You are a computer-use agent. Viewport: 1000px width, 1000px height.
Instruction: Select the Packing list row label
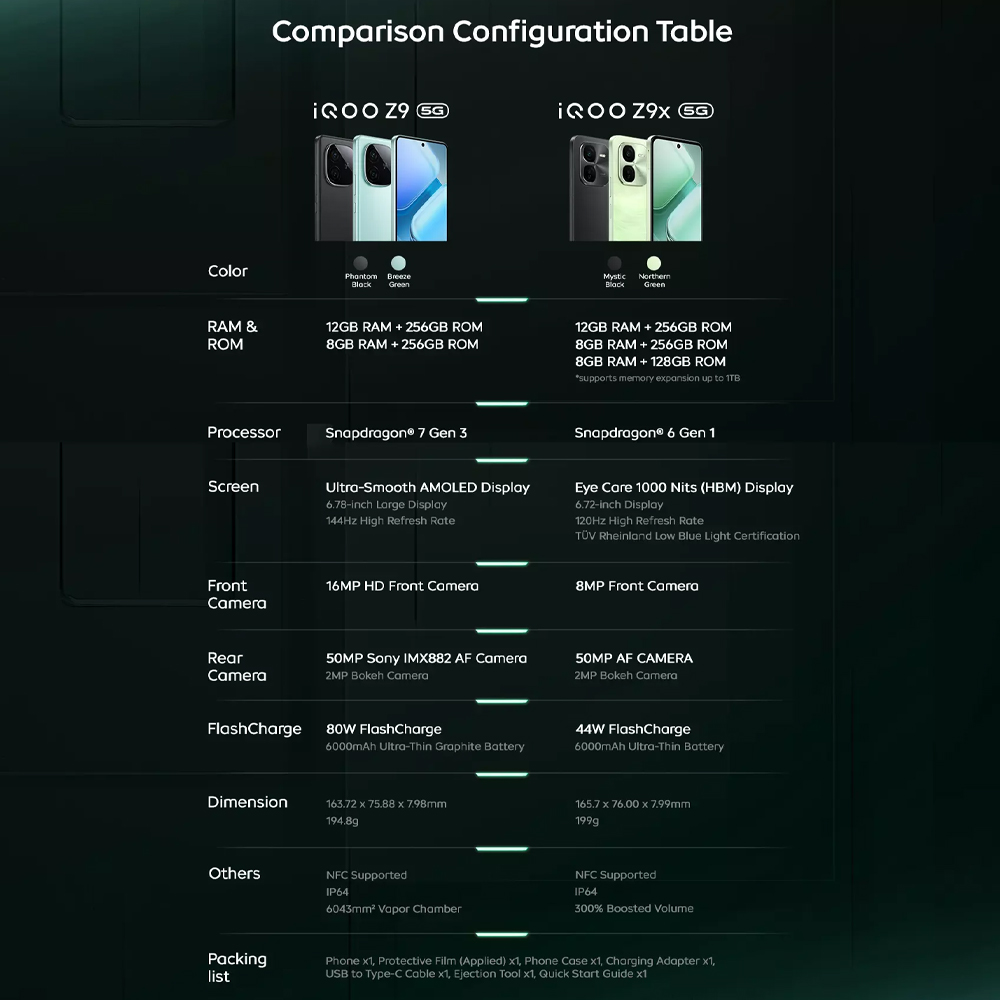pyautogui.click(x=237, y=967)
